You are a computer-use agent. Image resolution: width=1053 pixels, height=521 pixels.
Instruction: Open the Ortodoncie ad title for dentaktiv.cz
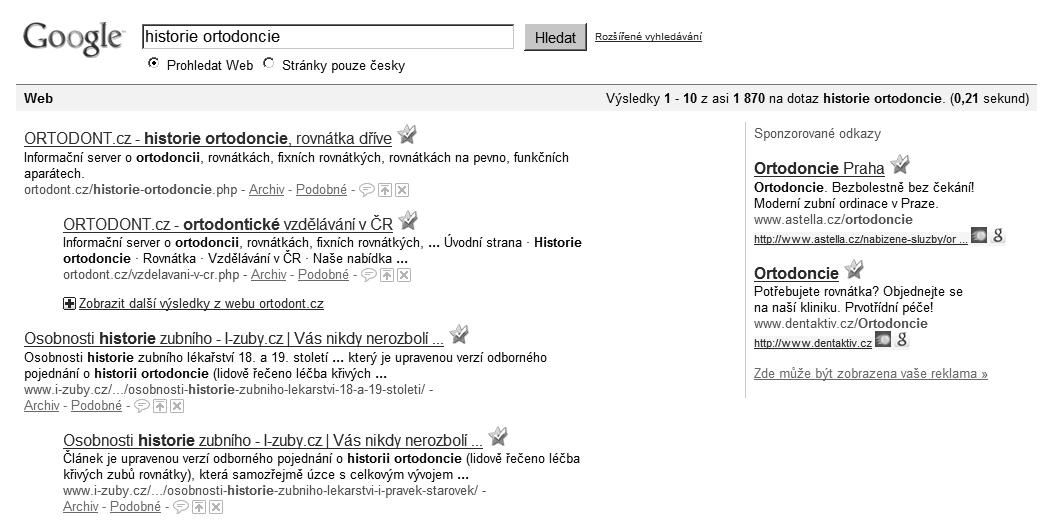[796, 273]
